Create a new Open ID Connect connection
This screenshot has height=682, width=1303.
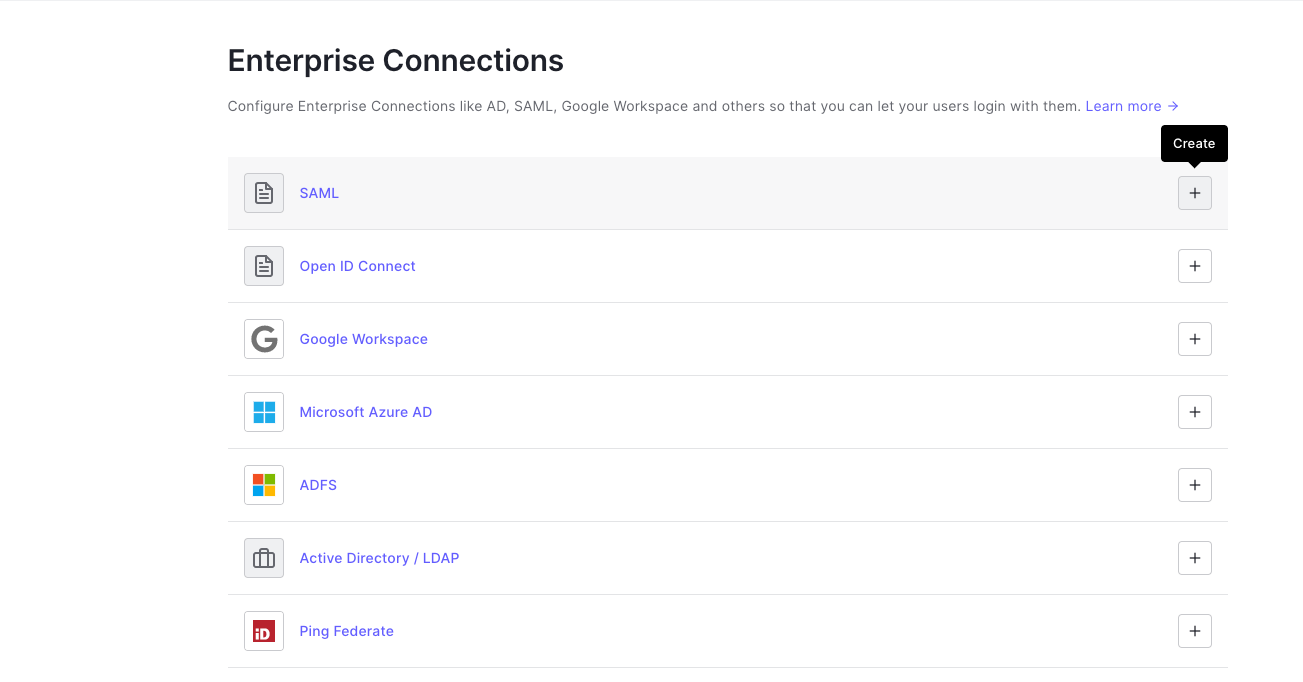coord(1194,265)
